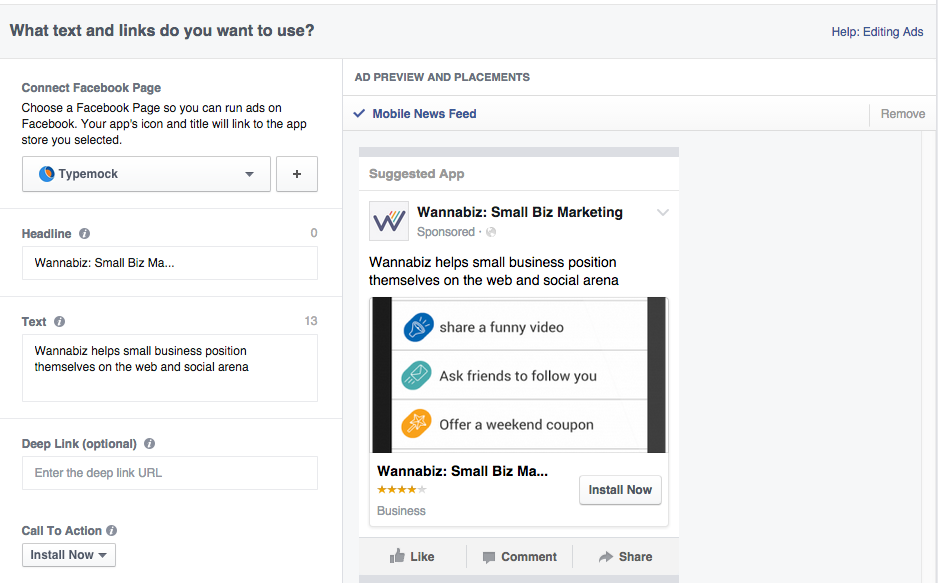Click into the Headline input field

tap(170, 263)
